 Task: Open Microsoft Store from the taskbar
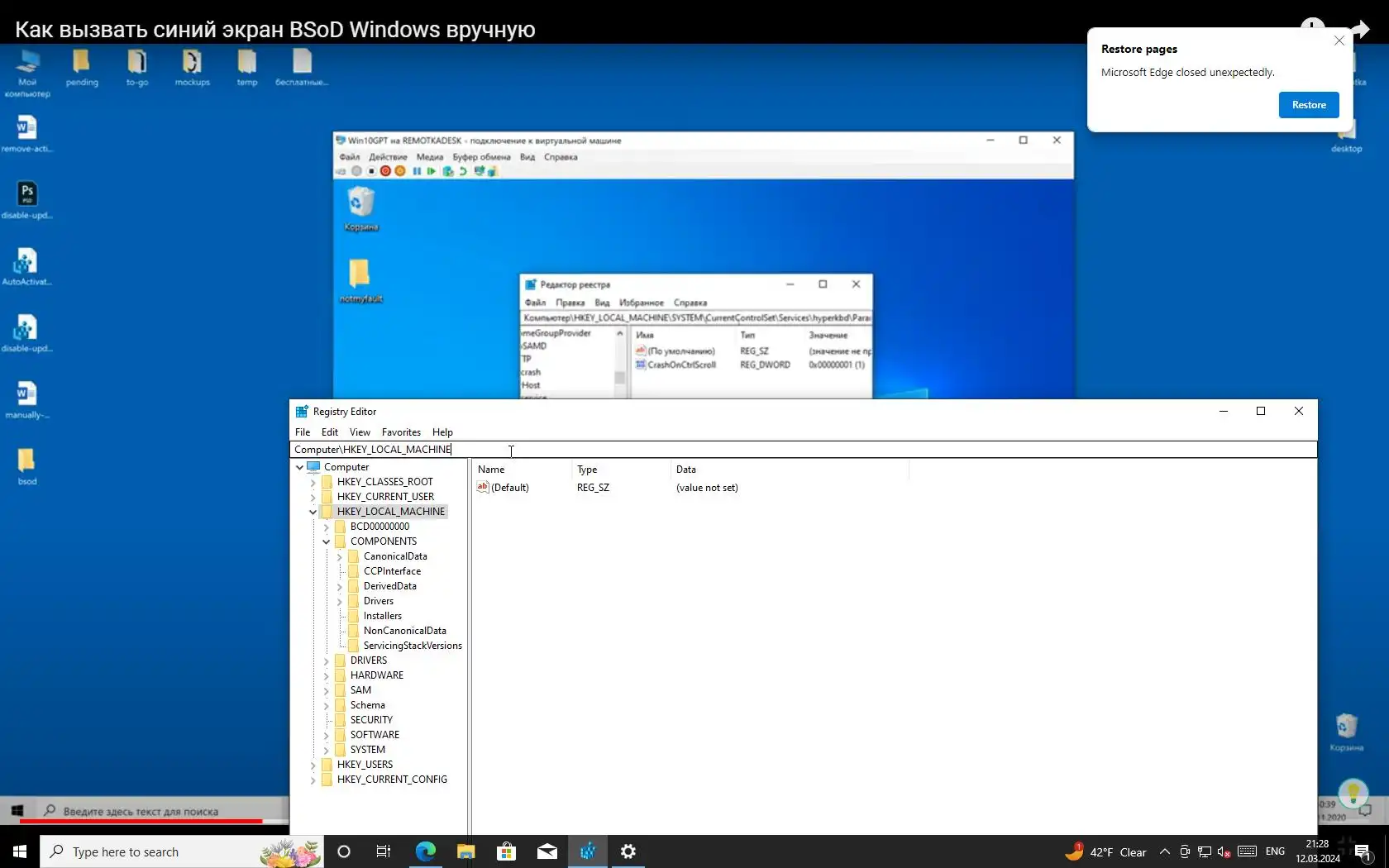tap(506, 851)
